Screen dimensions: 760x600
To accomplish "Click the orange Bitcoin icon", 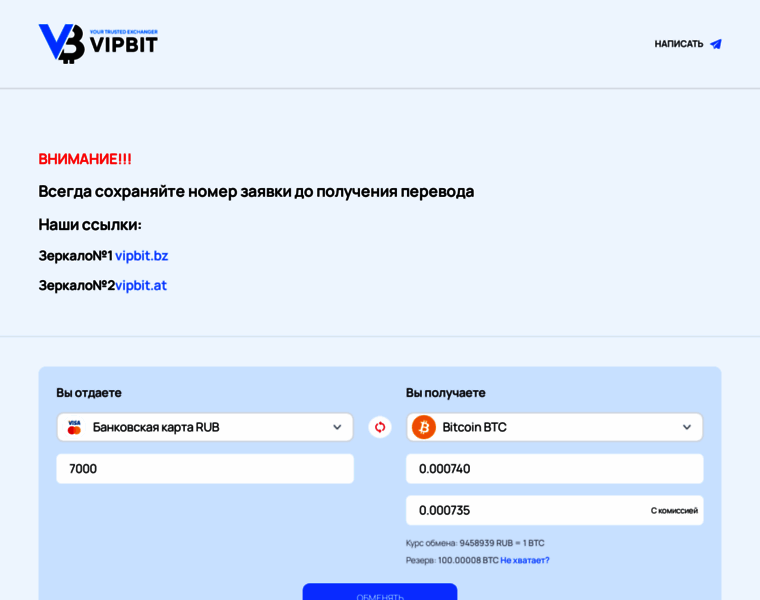I will point(424,427).
